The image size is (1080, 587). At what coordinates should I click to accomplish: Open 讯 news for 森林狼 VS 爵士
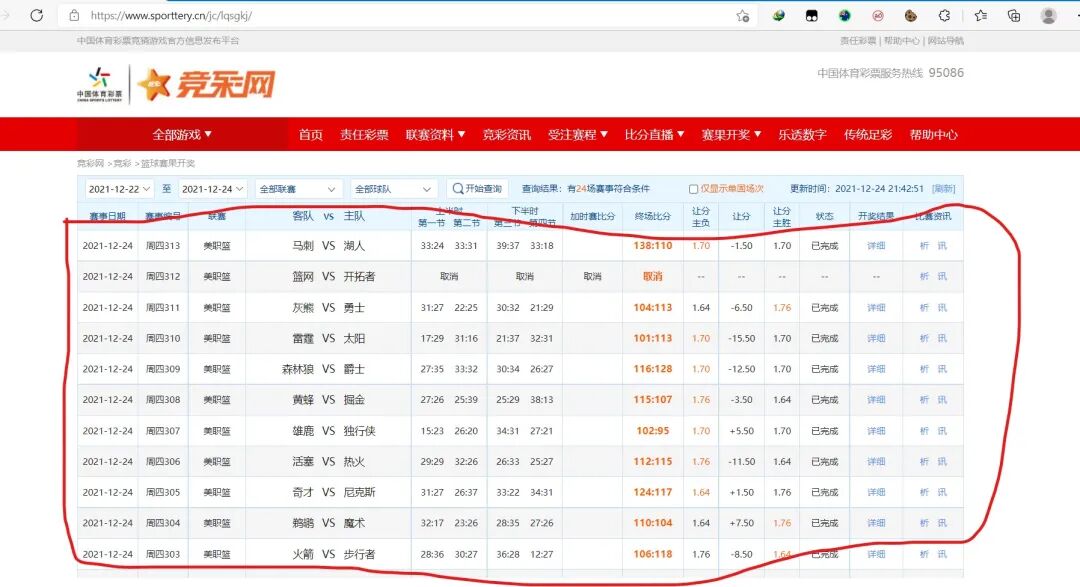942,369
